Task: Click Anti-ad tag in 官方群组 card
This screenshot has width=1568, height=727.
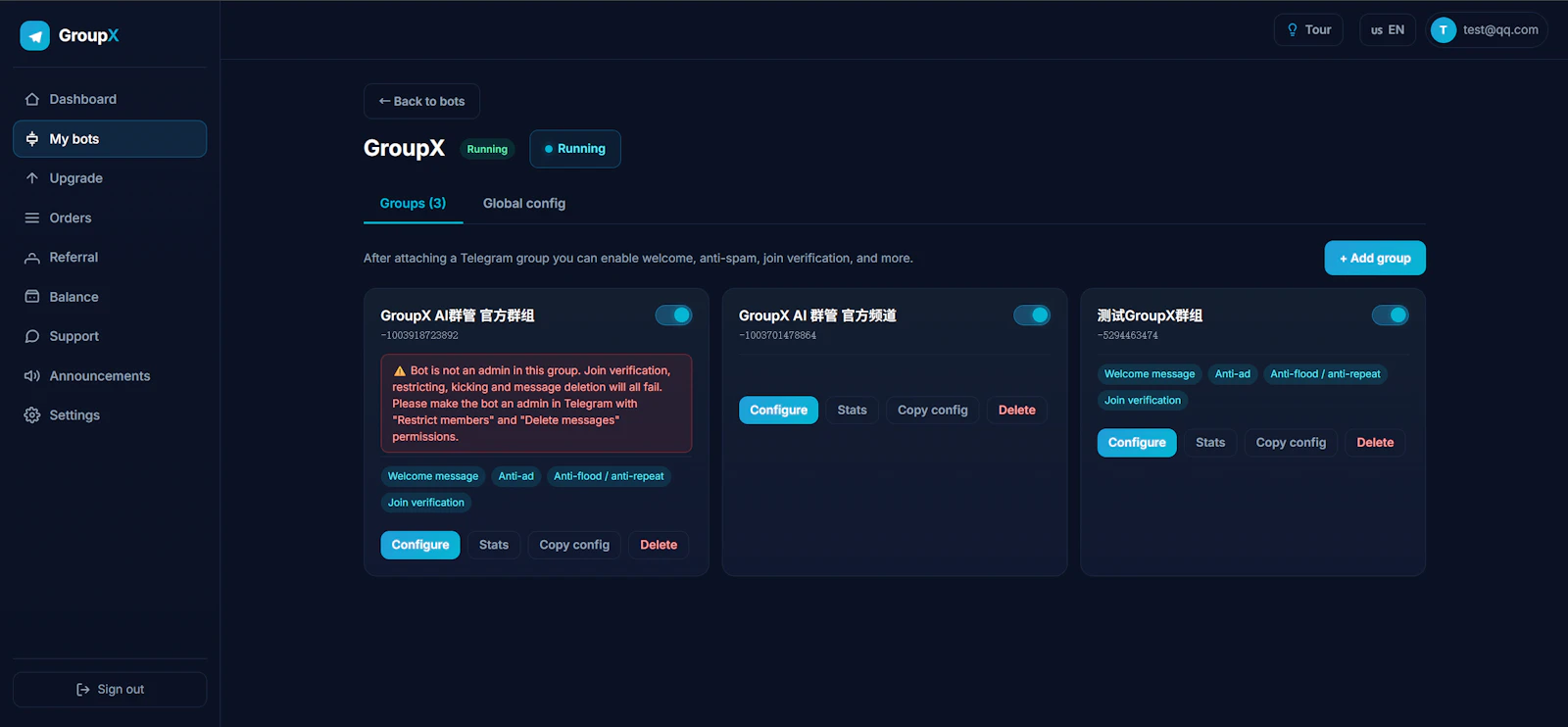Action: click(x=516, y=476)
